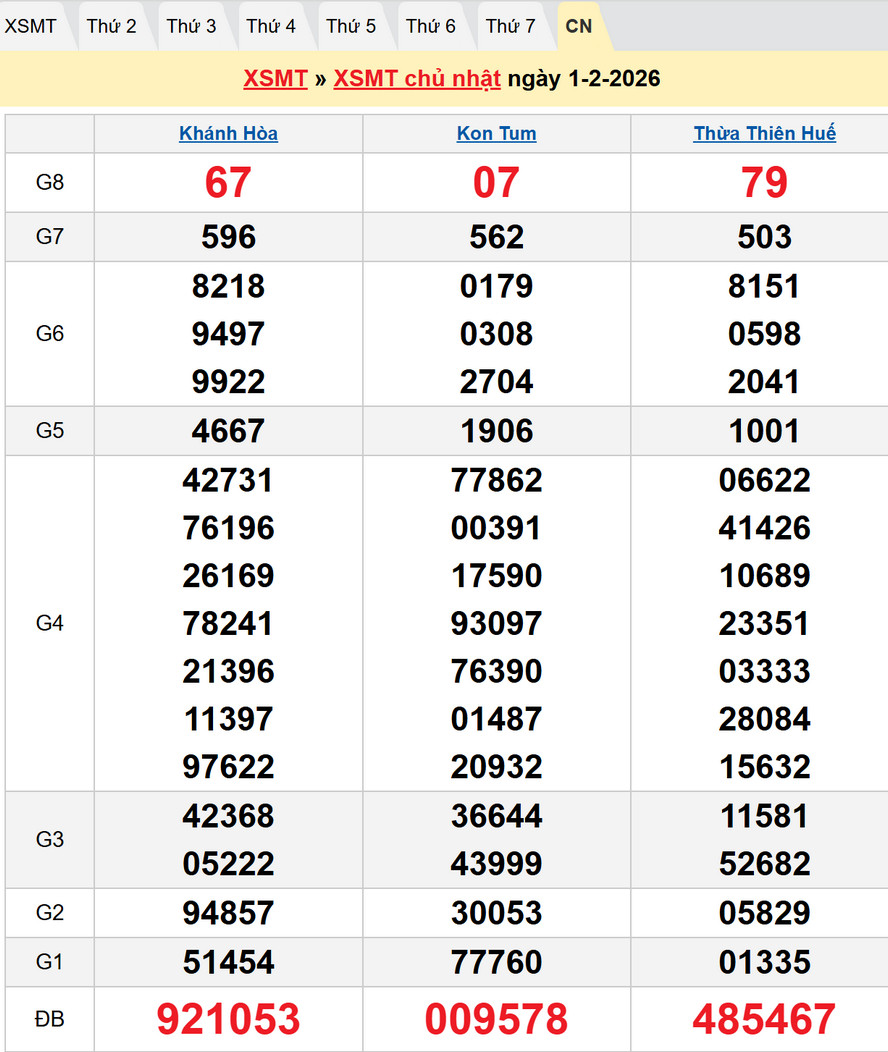Click Khánh Hòa special prize 921053
Screen dimensions: 888x1052
228,1019
